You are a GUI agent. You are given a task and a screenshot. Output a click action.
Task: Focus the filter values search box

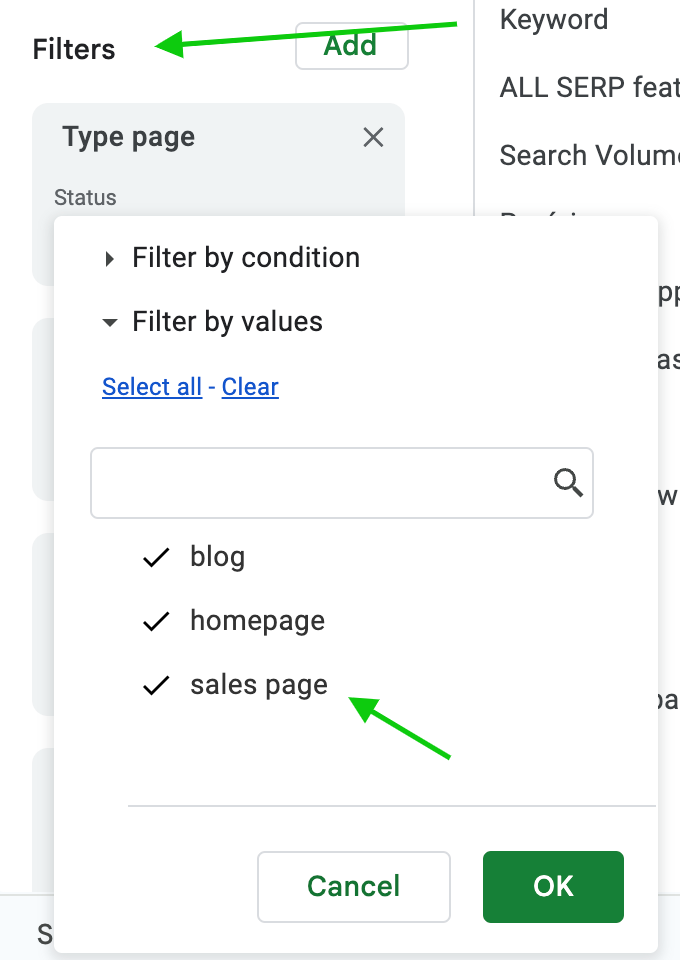pyautogui.click(x=342, y=482)
